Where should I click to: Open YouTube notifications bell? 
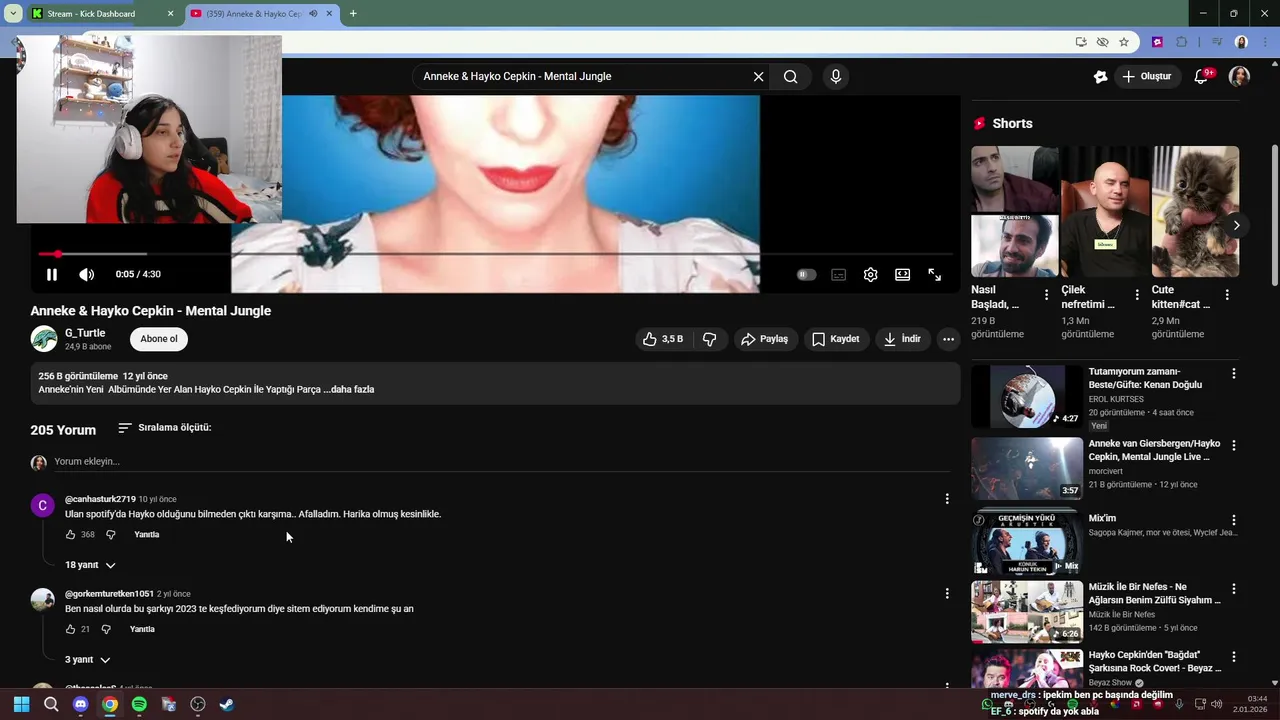tap(1202, 76)
